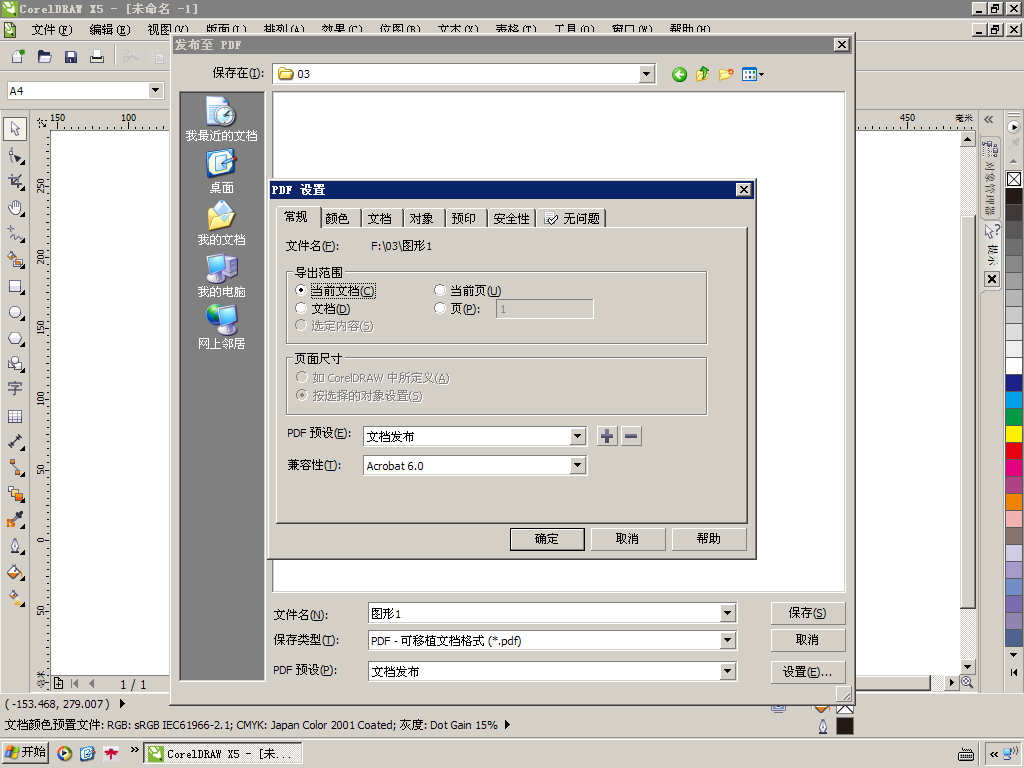Click the New document toolbar icon
Screen dimensions: 1024x768
[x=18, y=57]
